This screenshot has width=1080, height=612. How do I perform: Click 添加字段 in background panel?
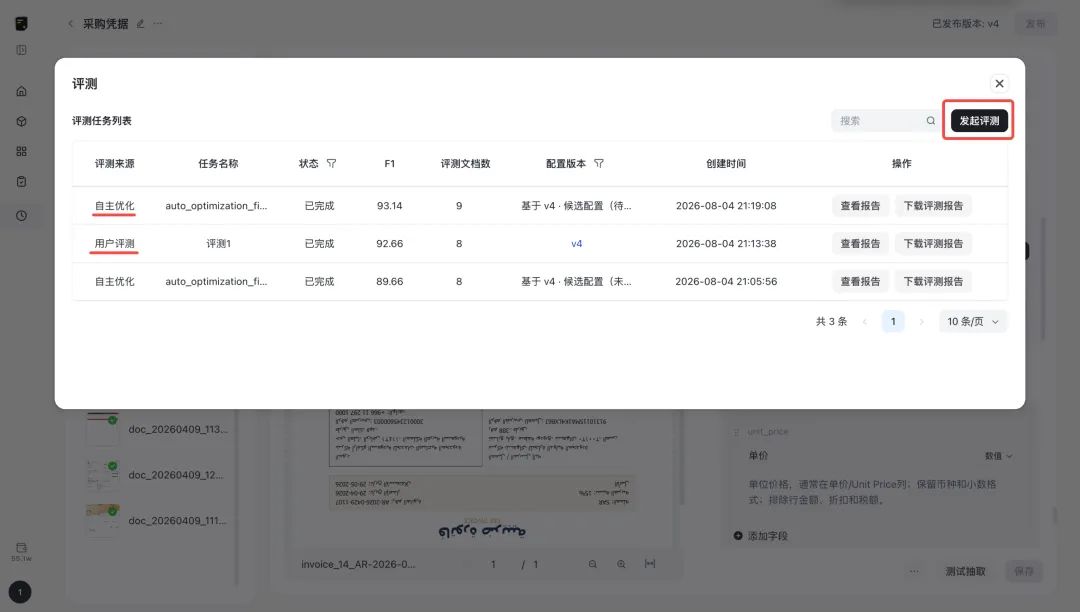(761, 536)
